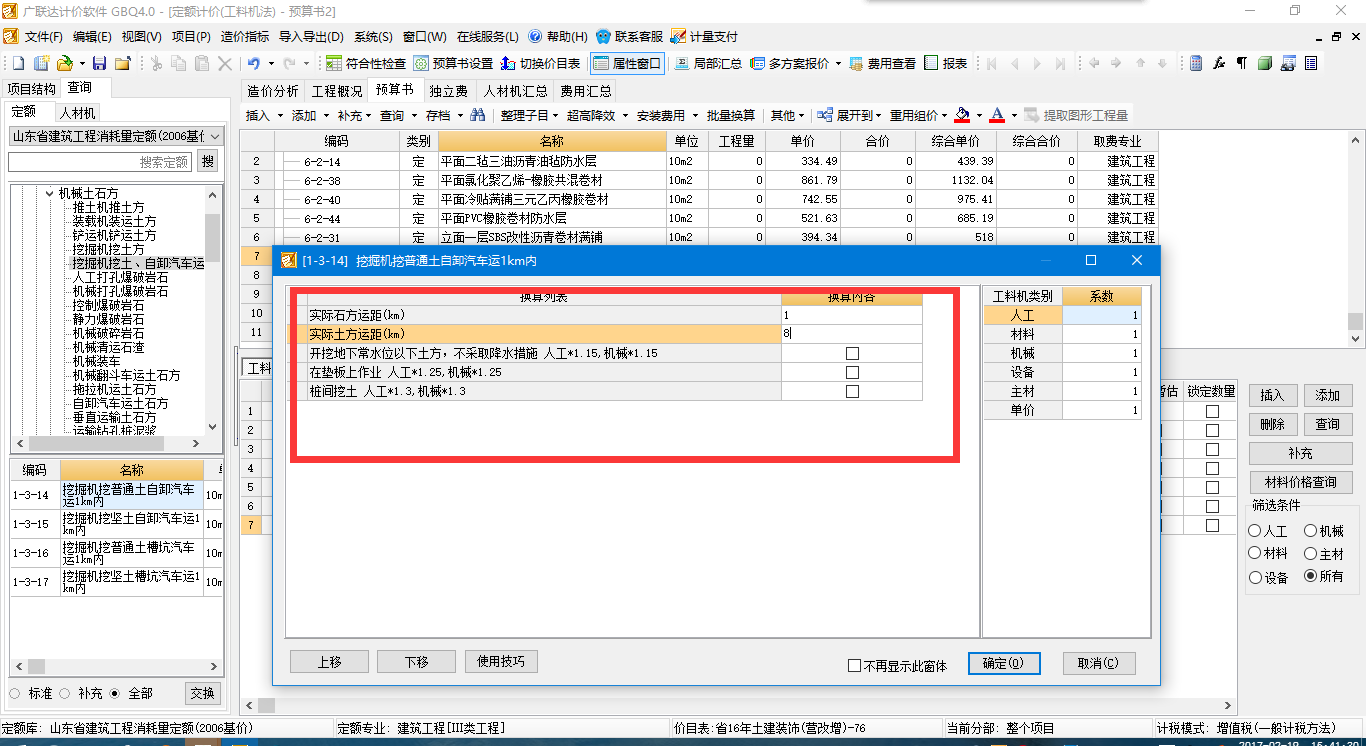Click the delete X icon in toolbar
Viewport: 1366px width, 746px height.
point(225,63)
